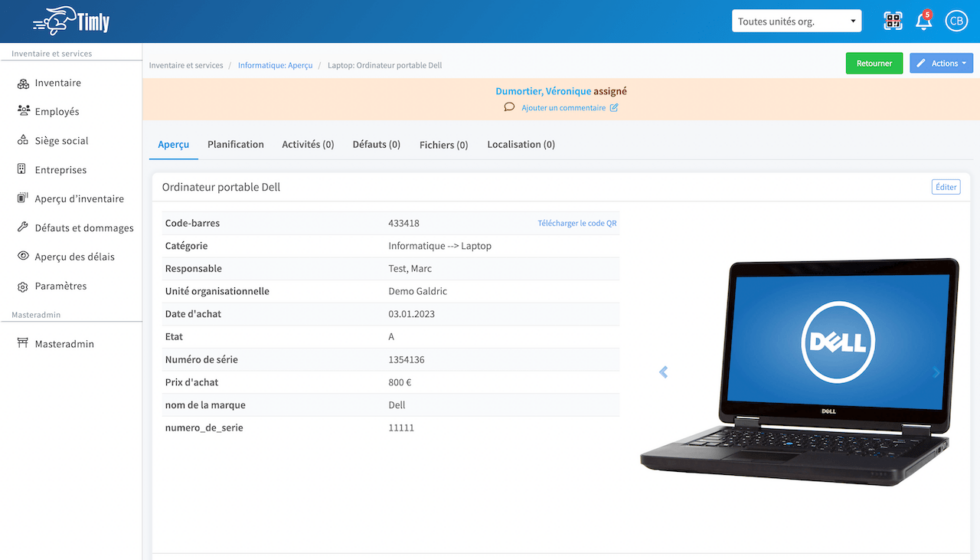Click the Employés sidebar icon
Screen dimensions: 980x560
coord(23,111)
